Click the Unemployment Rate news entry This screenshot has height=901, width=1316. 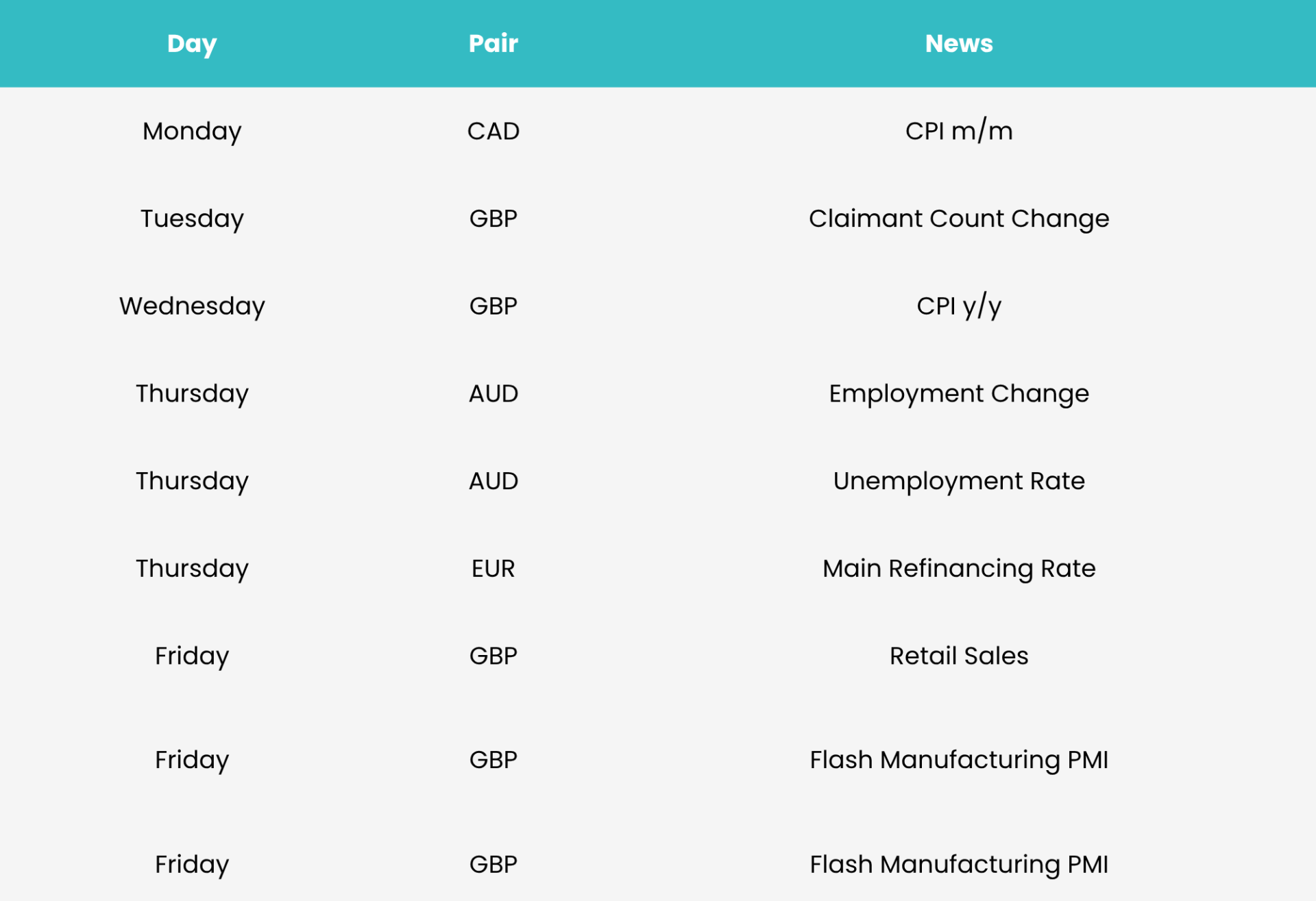[x=958, y=481]
